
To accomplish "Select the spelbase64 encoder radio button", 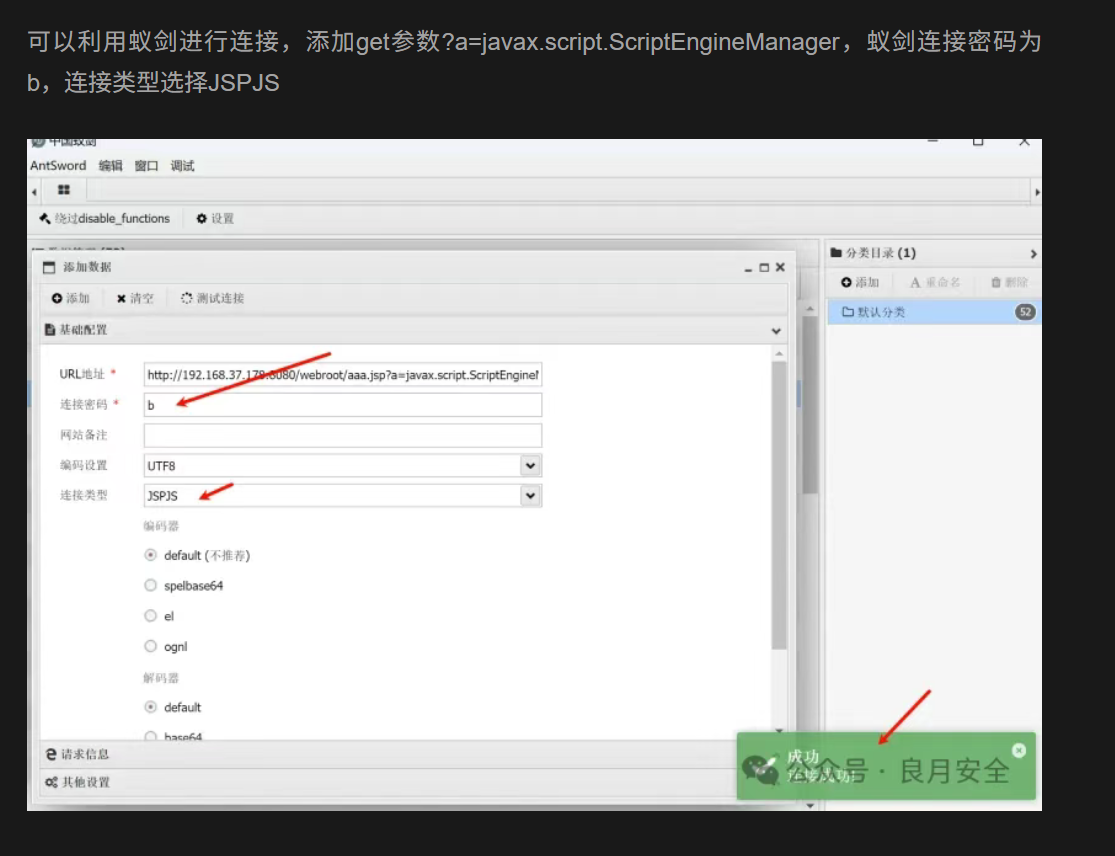I will pyautogui.click(x=151, y=586).
